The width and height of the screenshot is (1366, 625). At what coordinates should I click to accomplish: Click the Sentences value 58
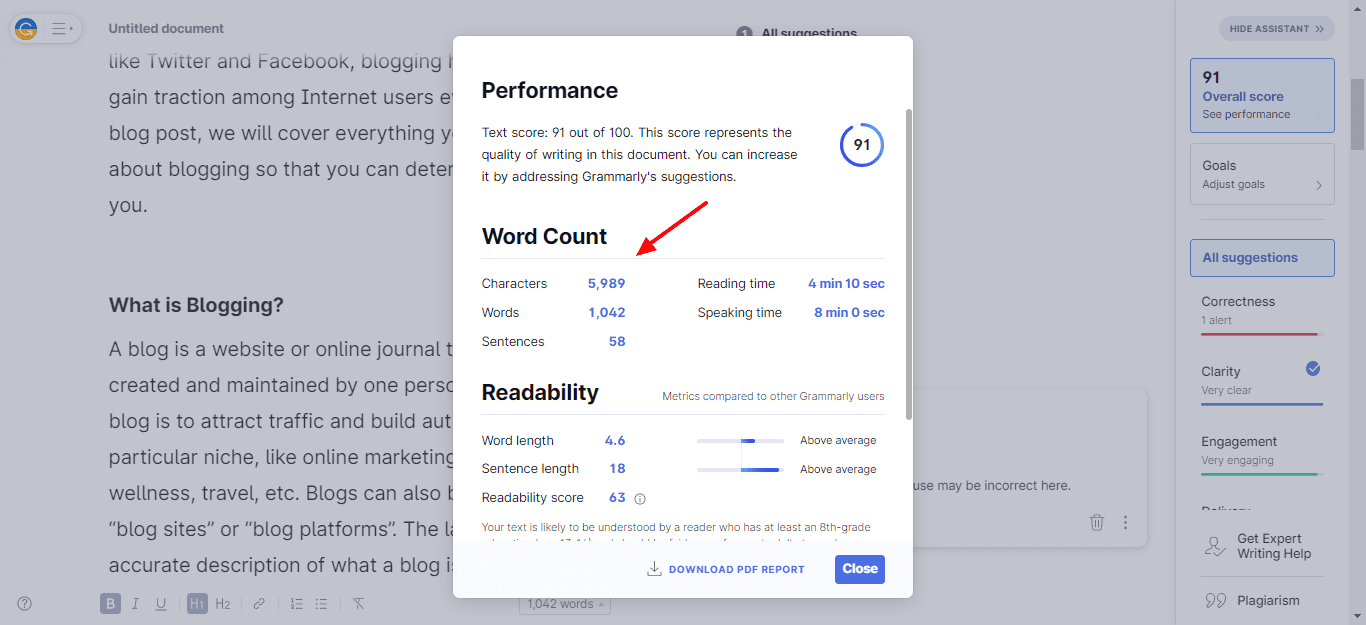click(x=617, y=342)
